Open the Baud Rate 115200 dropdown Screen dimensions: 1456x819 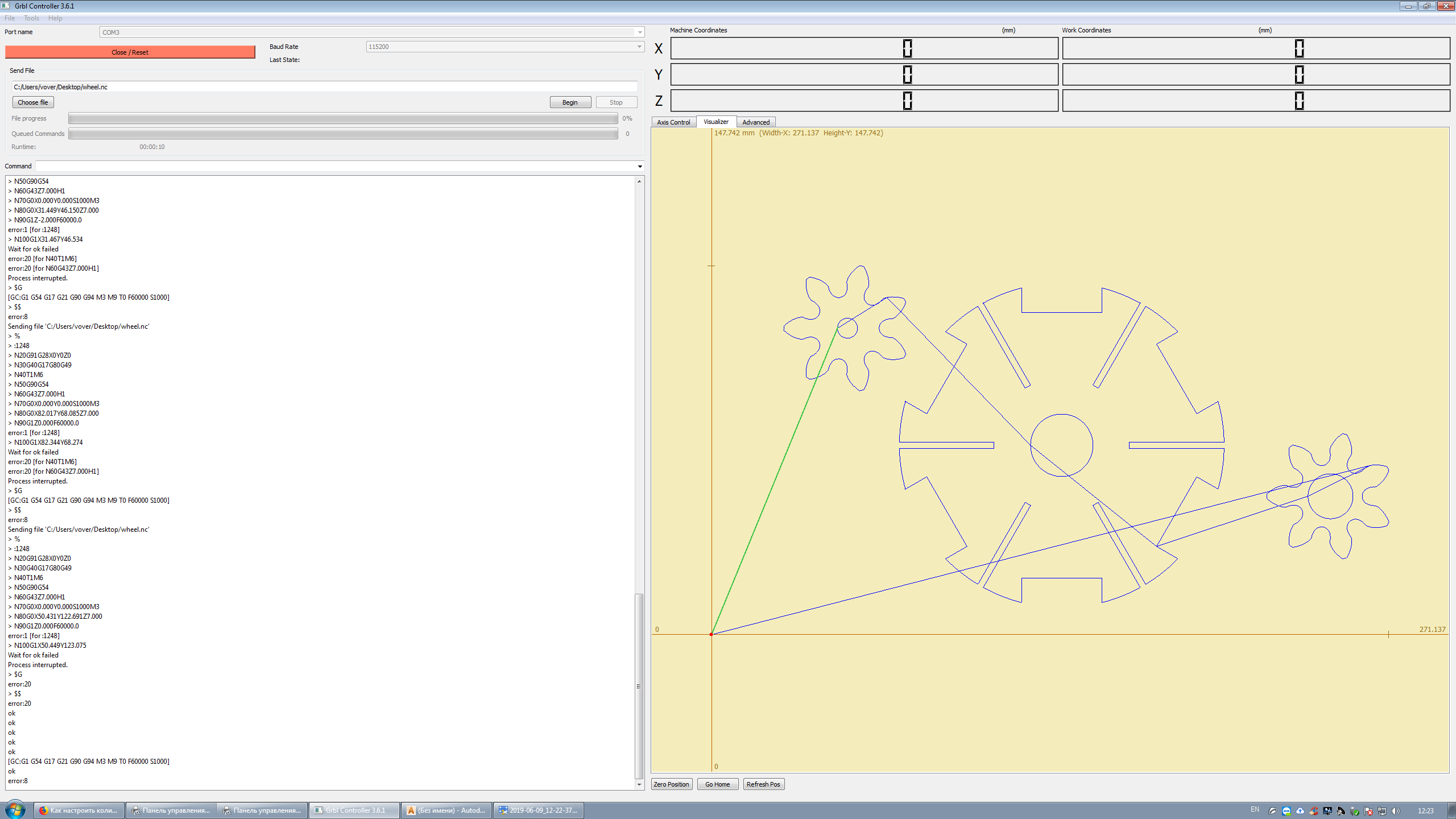point(639,47)
